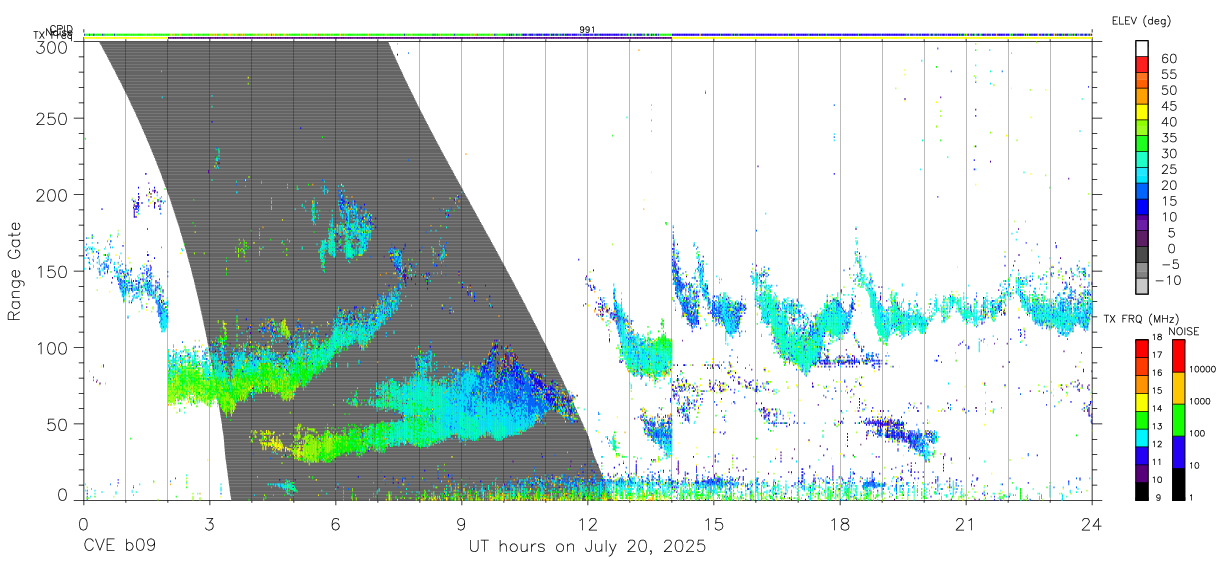This screenshot has width=1228, height=567.
Task: Click the x-axis tick label '18'
Action: (840, 523)
